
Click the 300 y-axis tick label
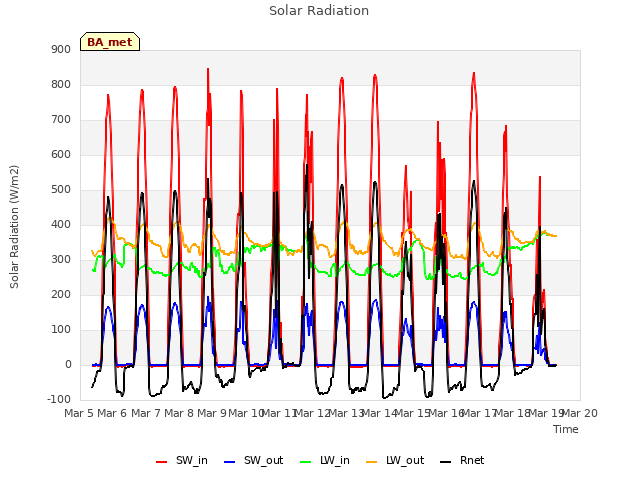(61, 260)
